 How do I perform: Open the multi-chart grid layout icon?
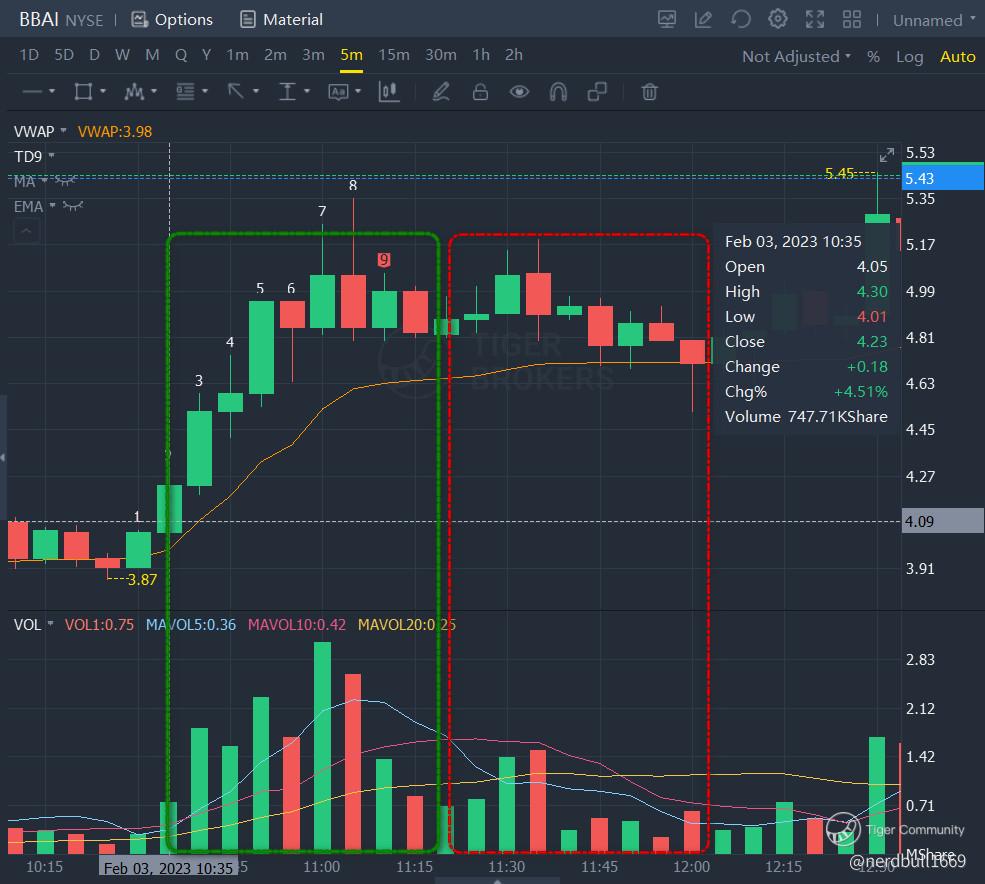[852, 19]
